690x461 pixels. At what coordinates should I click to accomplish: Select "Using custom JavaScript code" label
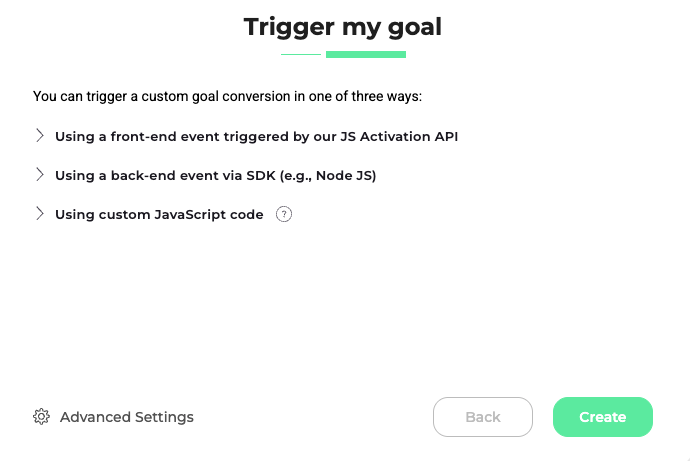click(159, 214)
